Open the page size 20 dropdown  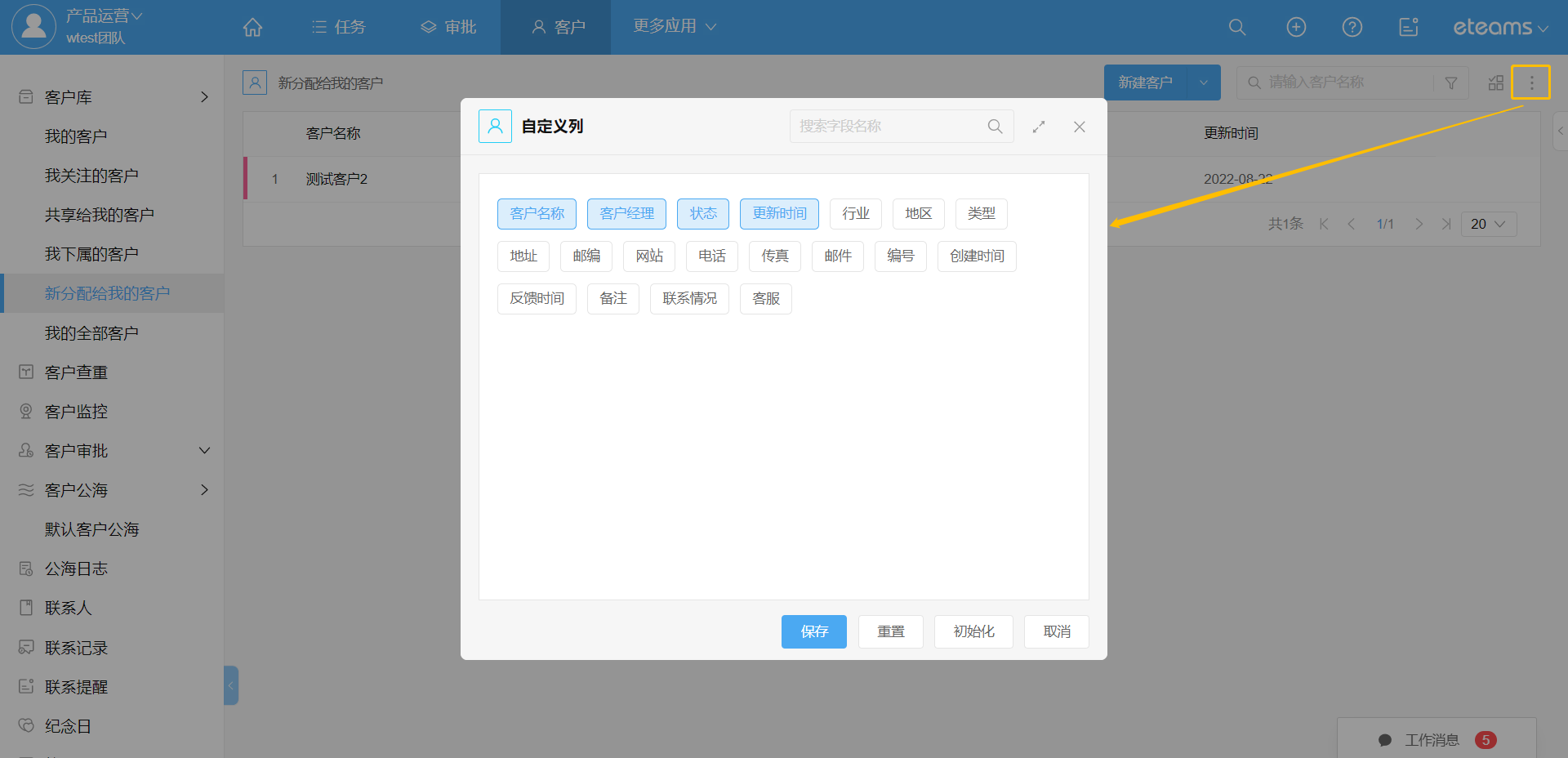(1487, 224)
